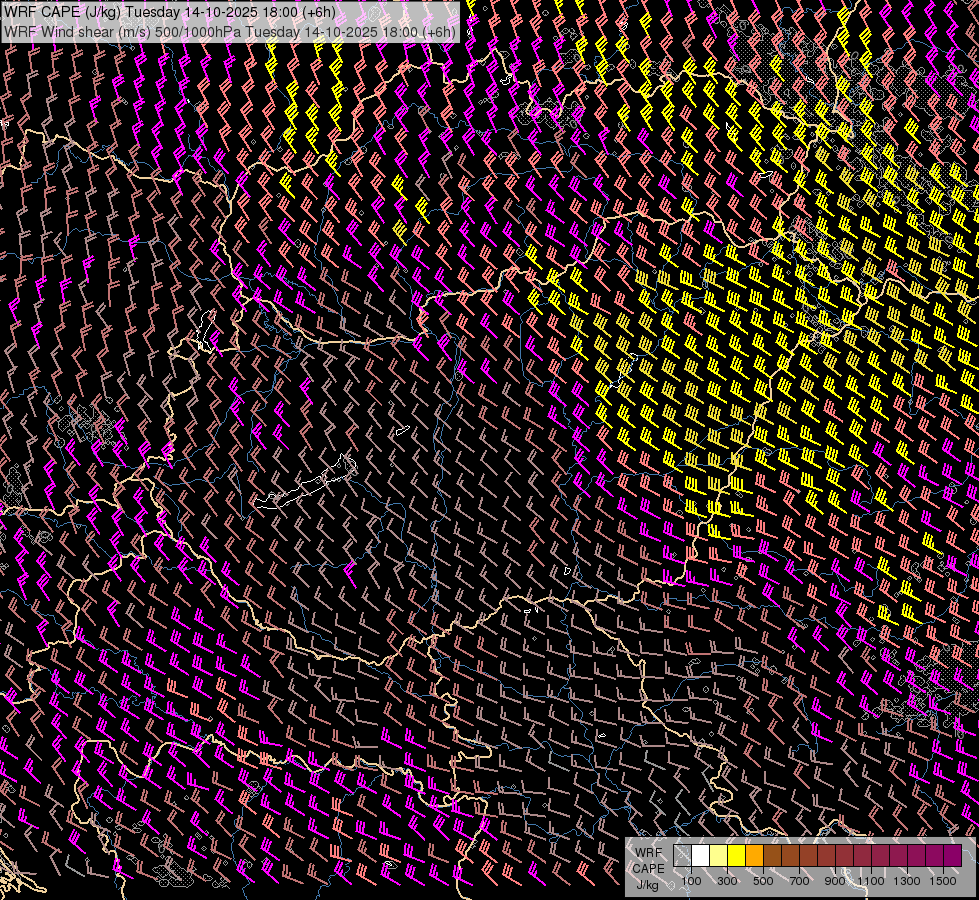Click the first brown swatch after orange
This screenshot has width=979, height=900.
(773, 855)
